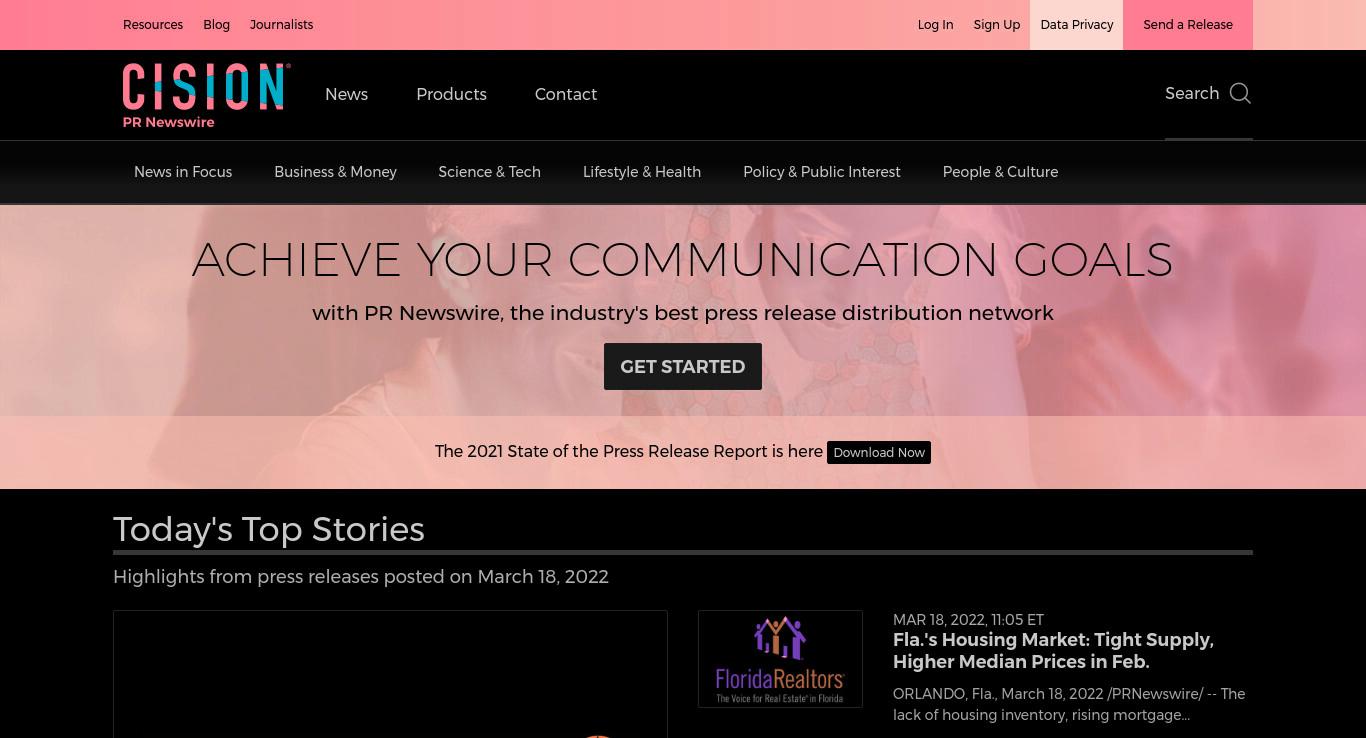
Task: Select Policy & Public Interest category
Action: [822, 172]
